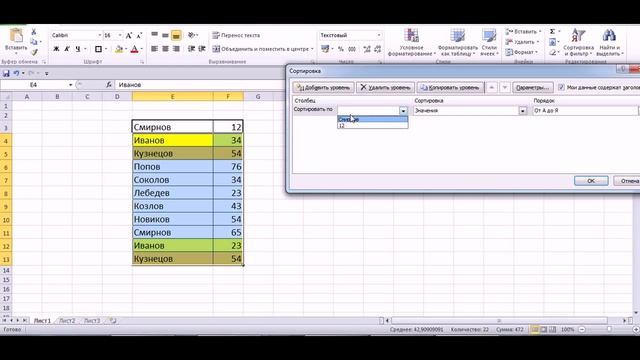The height and width of the screenshot is (360, 640).
Task: Click the Параметры... button
Action: click(x=533, y=87)
